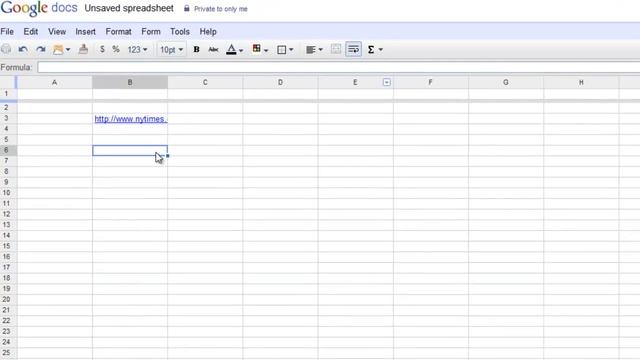Select row 6 header

pyautogui.click(x=7, y=150)
